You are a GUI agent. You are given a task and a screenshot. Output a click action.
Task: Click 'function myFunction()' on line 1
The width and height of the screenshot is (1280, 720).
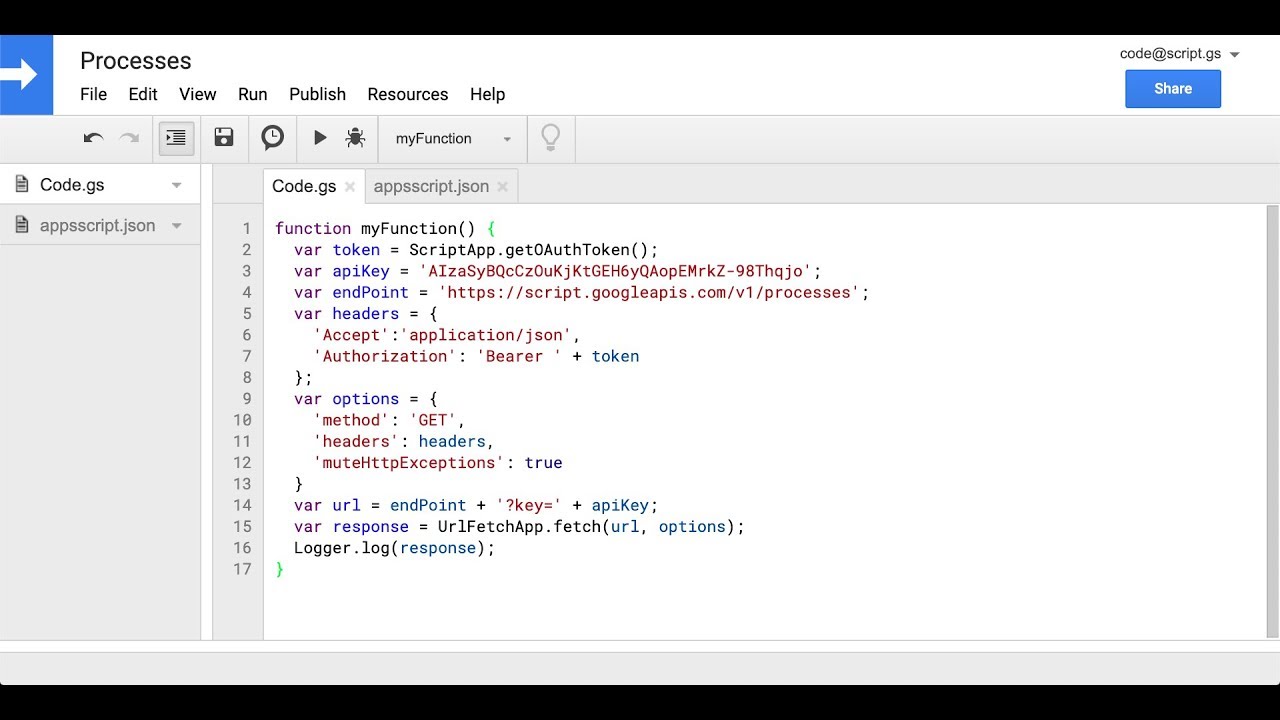375,229
